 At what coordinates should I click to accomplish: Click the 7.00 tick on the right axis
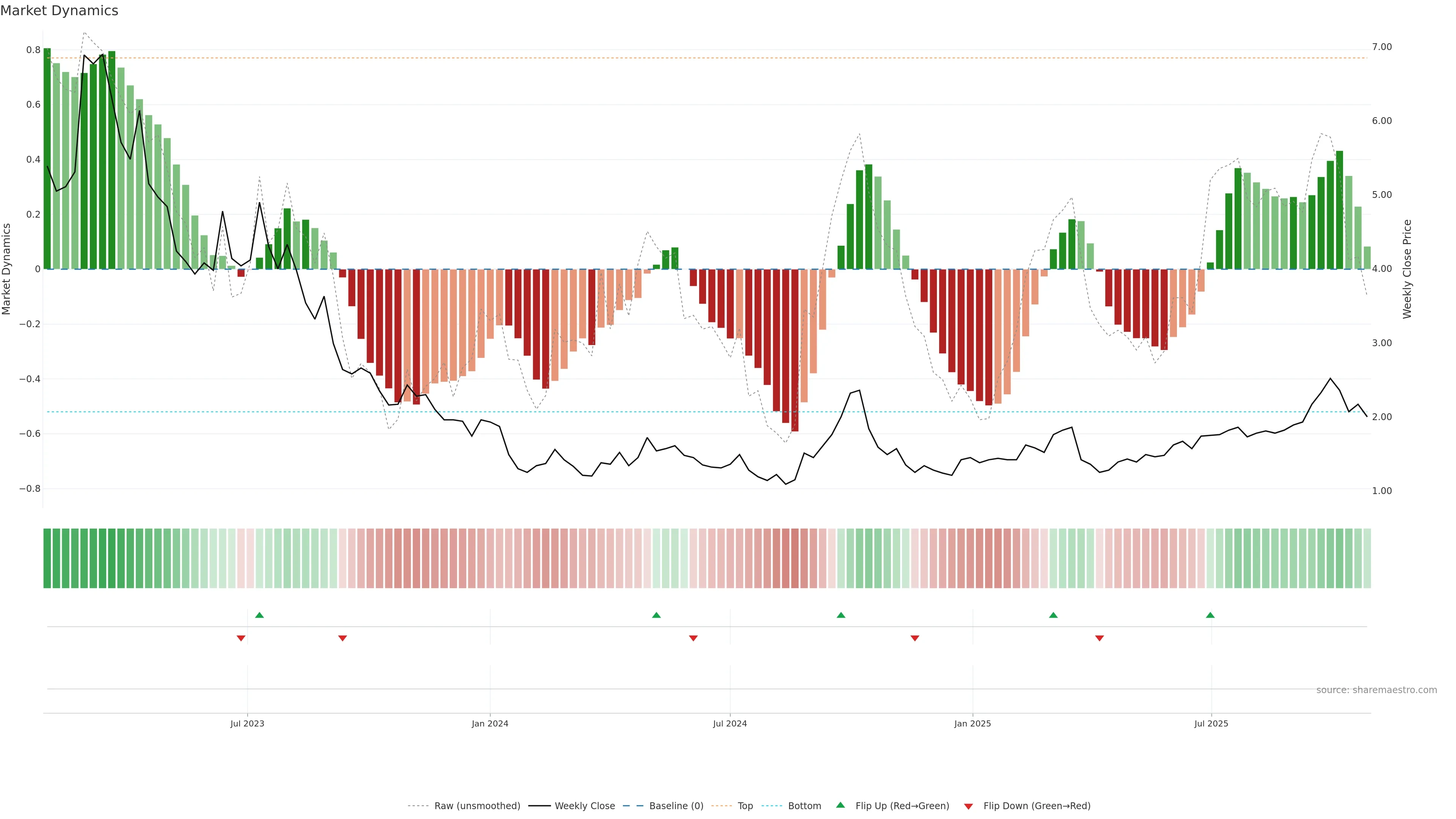(x=1382, y=47)
